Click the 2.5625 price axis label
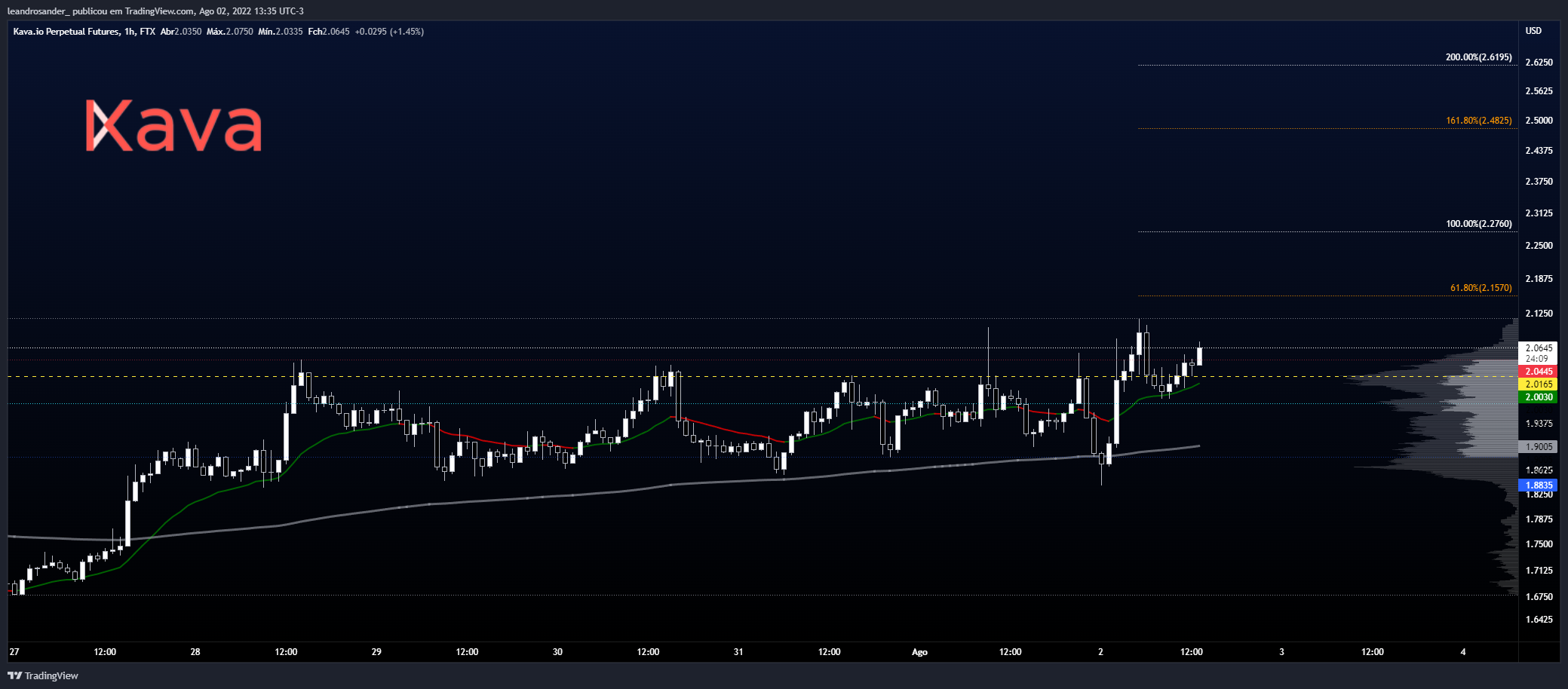The height and width of the screenshot is (689, 1568). click(1539, 91)
